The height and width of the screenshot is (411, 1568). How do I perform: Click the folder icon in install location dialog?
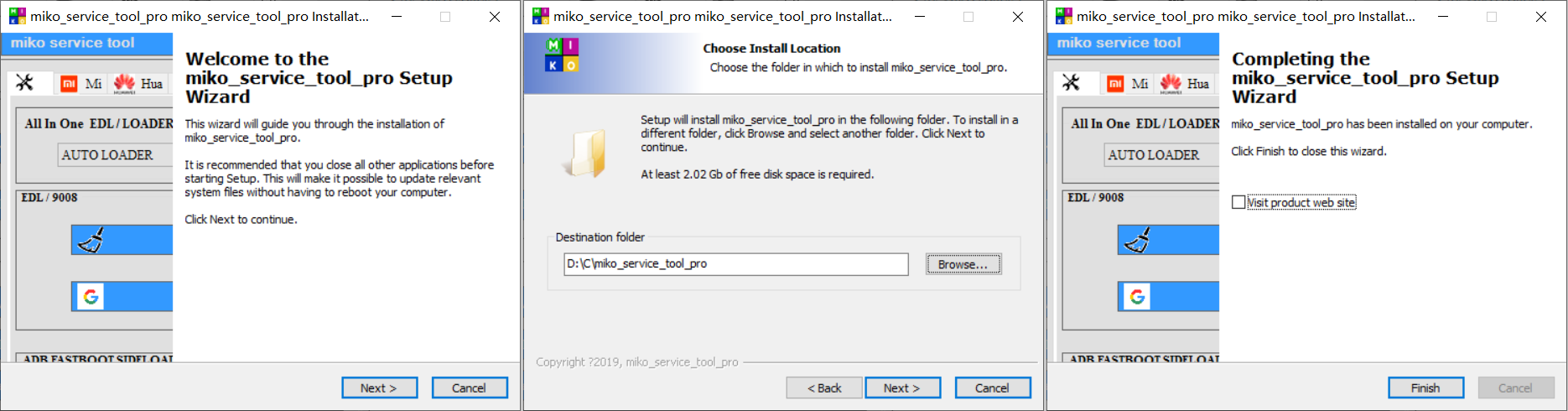click(x=585, y=153)
